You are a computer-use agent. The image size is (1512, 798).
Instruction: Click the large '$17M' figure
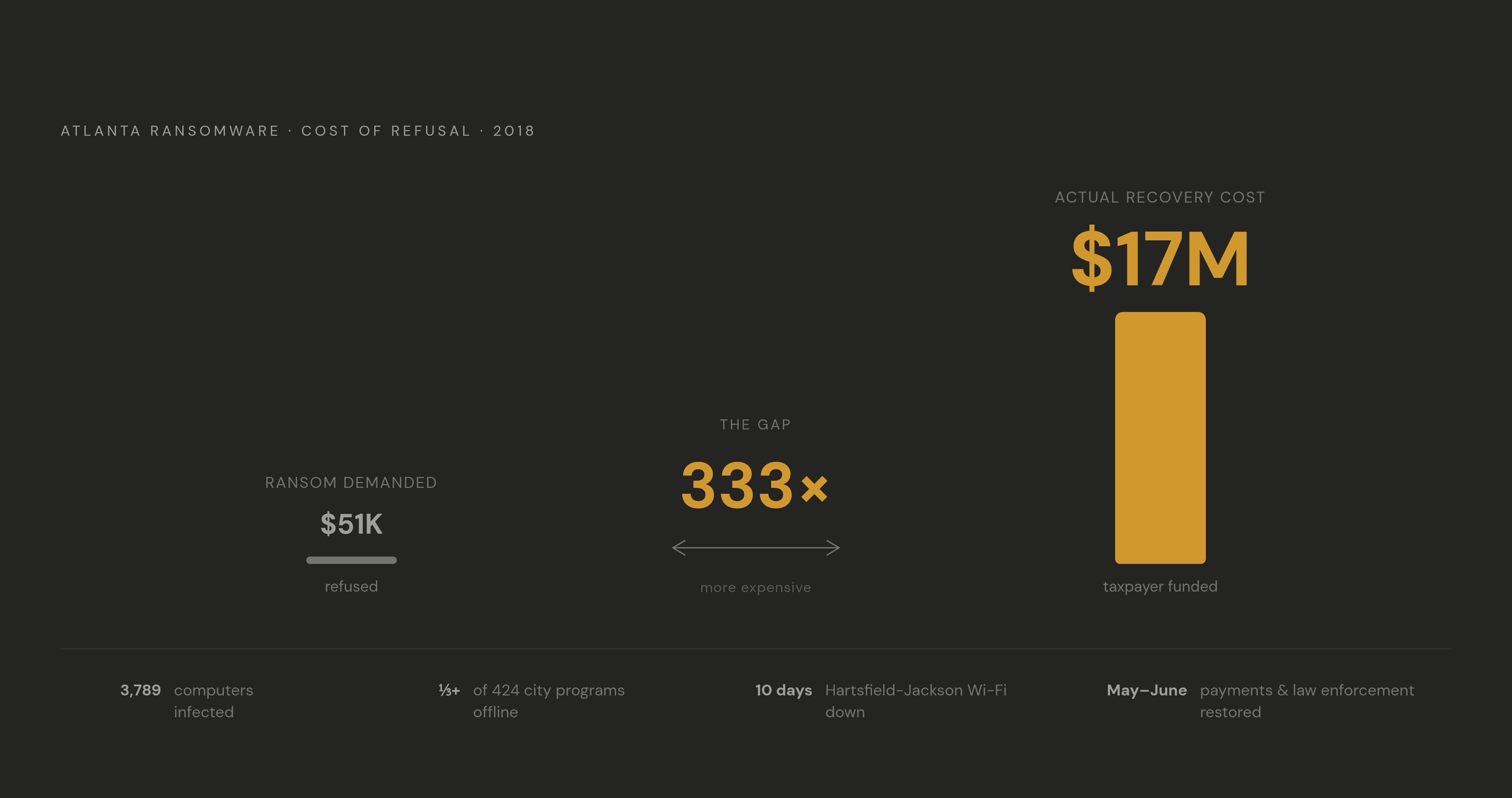pos(1160,258)
